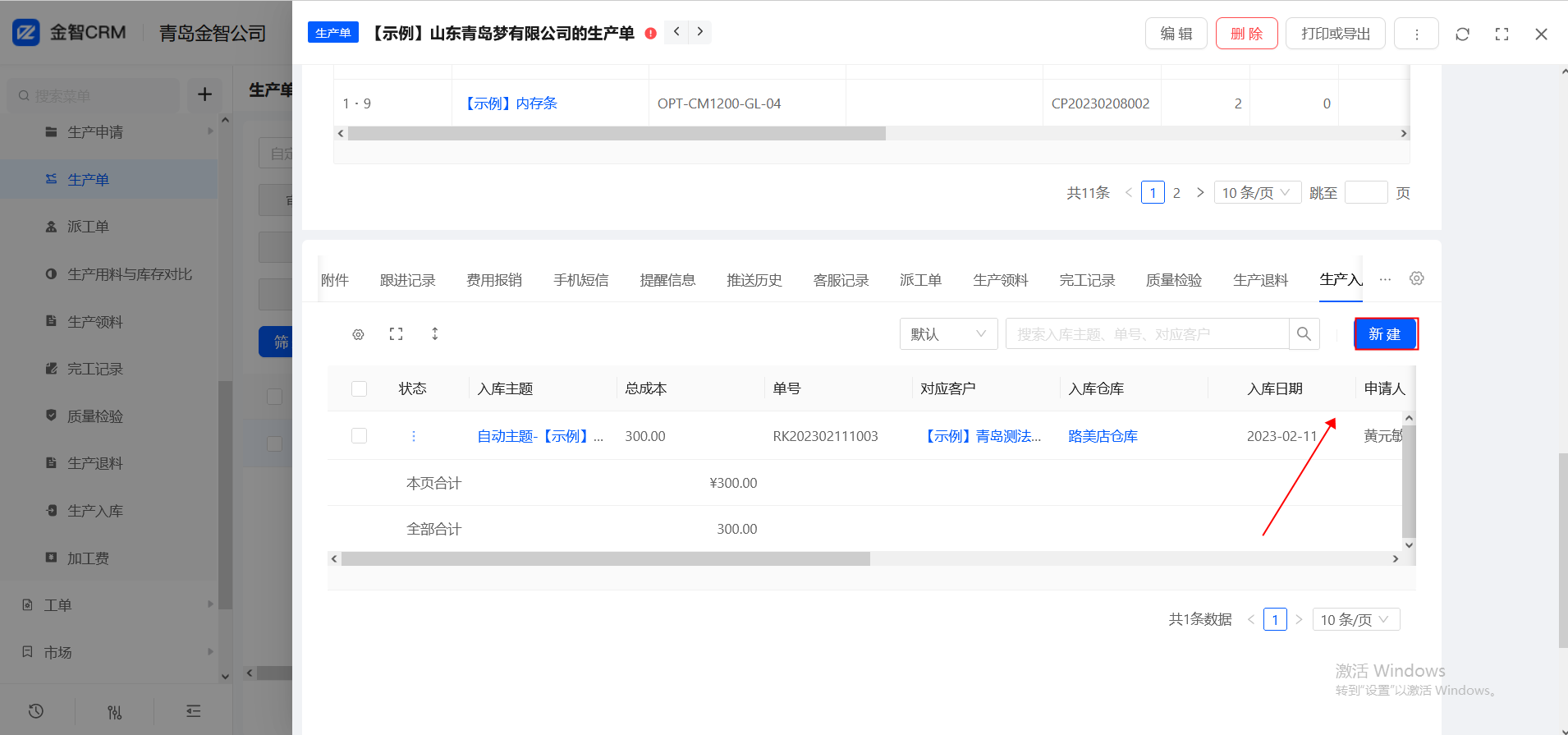The image size is (1568, 735).
Task: Open the 默认 view dropdown
Action: click(x=948, y=334)
